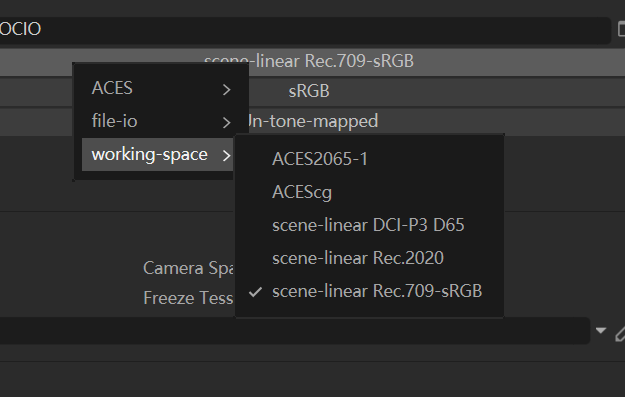Open the ACES submenu
This screenshot has width=625, height=397.
161,88
